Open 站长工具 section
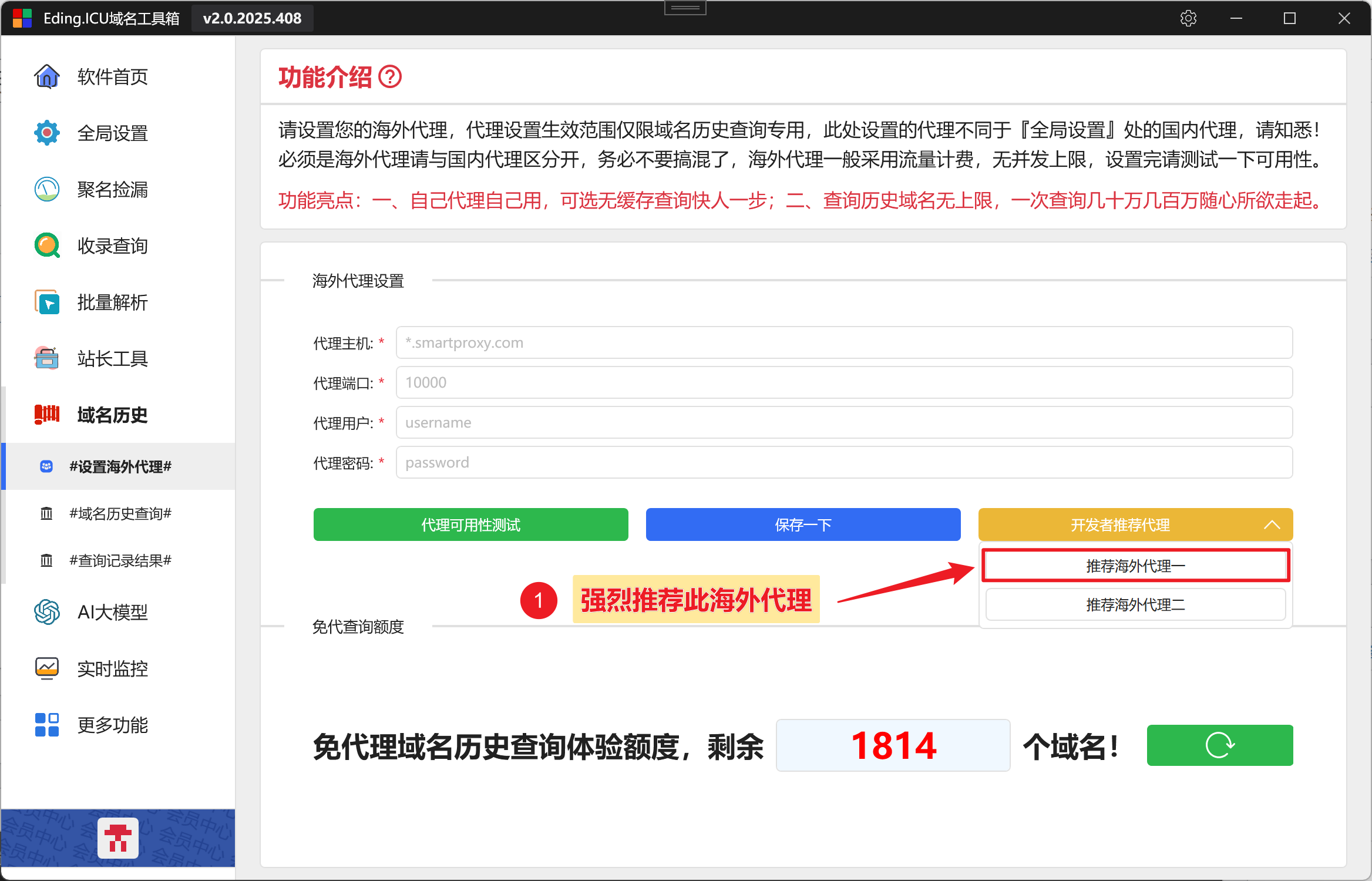The width and height of the screenshot is (1372, 881). tap(118, 358)
